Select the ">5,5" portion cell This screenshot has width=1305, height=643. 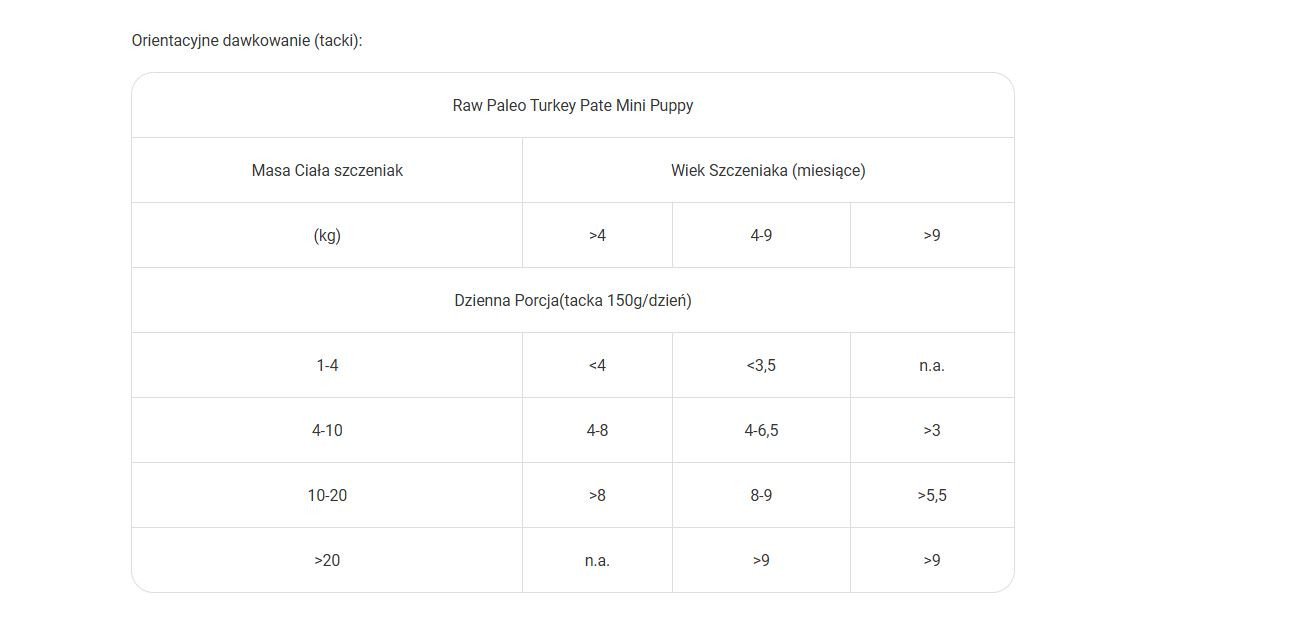[932, 495]
